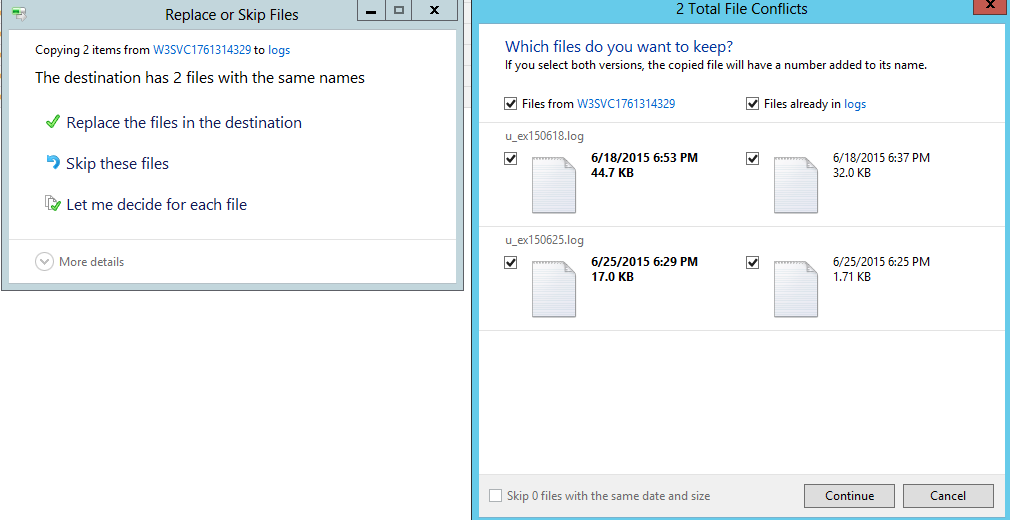Viewport: 1010px width, 520px height.
Task: Uncheck the 6/18/2015 6:53 PM file checkbox
Action: pos(511,158)
